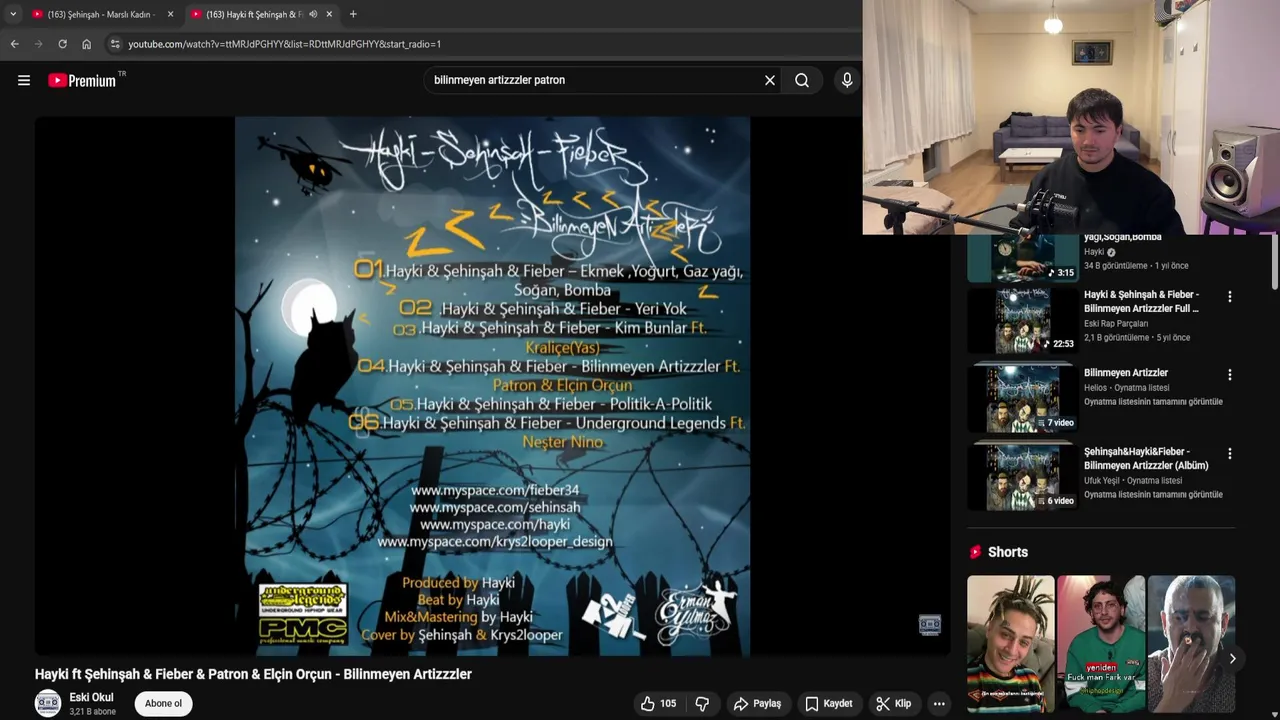
Task: Create a clip with Klip button
Action: point(893,704)
